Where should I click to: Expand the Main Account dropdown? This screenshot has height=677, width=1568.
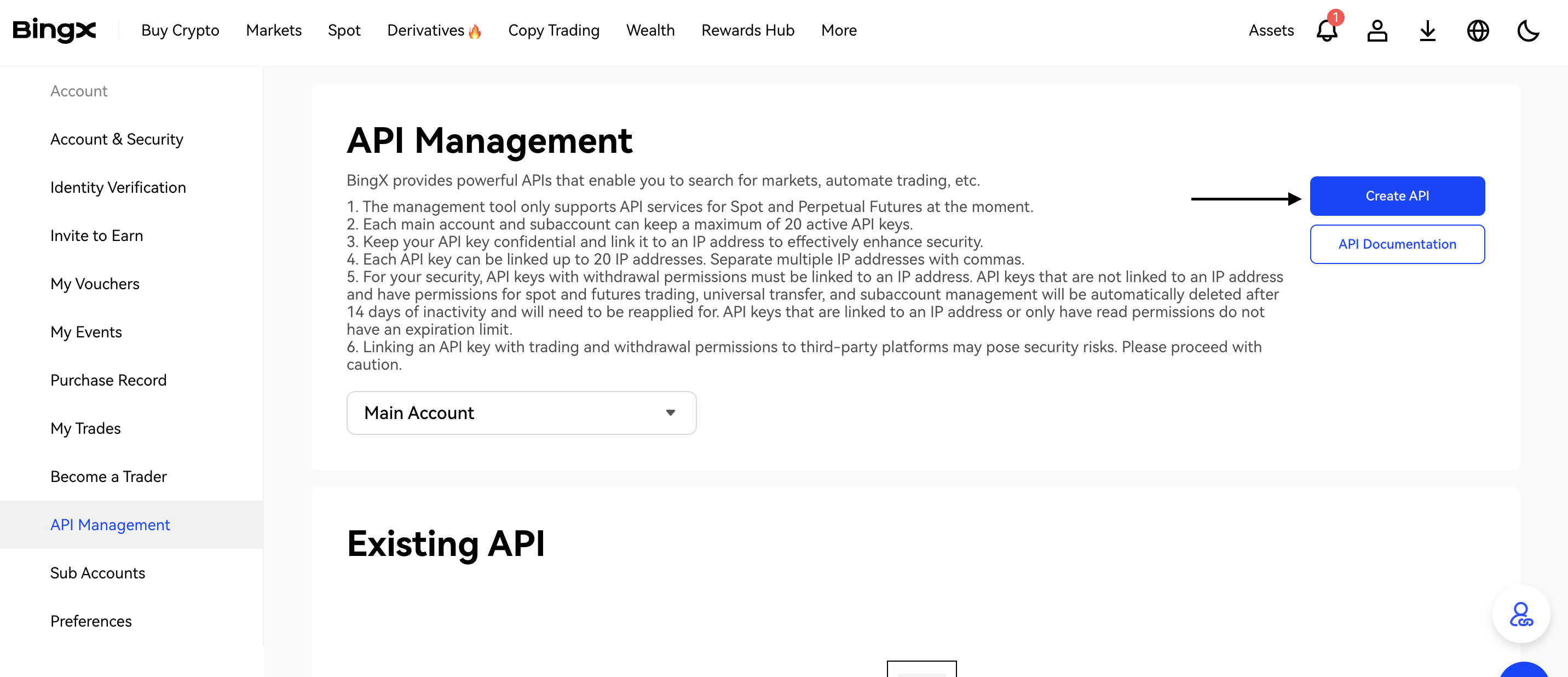[x=521, y=412]
